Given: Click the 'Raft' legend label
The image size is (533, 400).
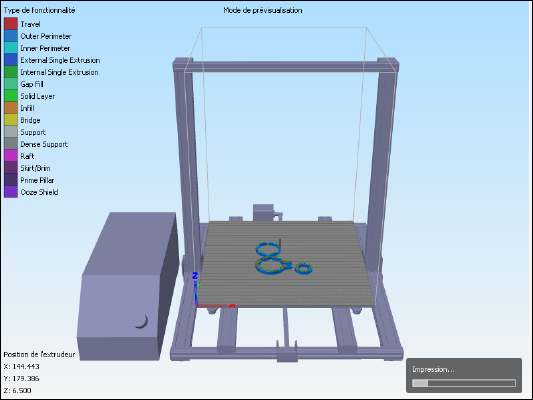Looking at the screenshot, I should [27, 156].
